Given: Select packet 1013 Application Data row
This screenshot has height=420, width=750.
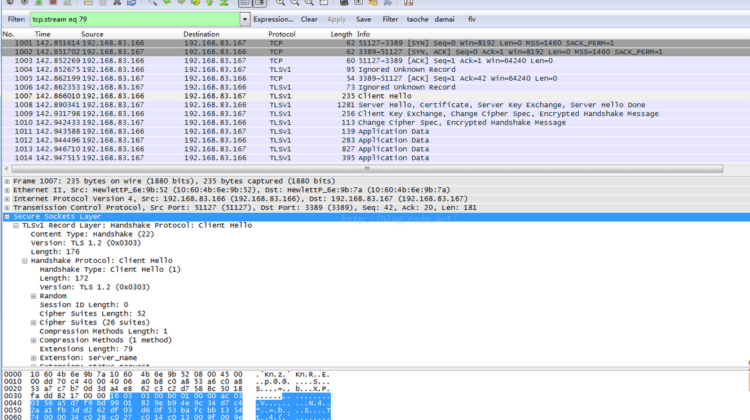Looking at the screenshot, I should click(x=375, y=149).
